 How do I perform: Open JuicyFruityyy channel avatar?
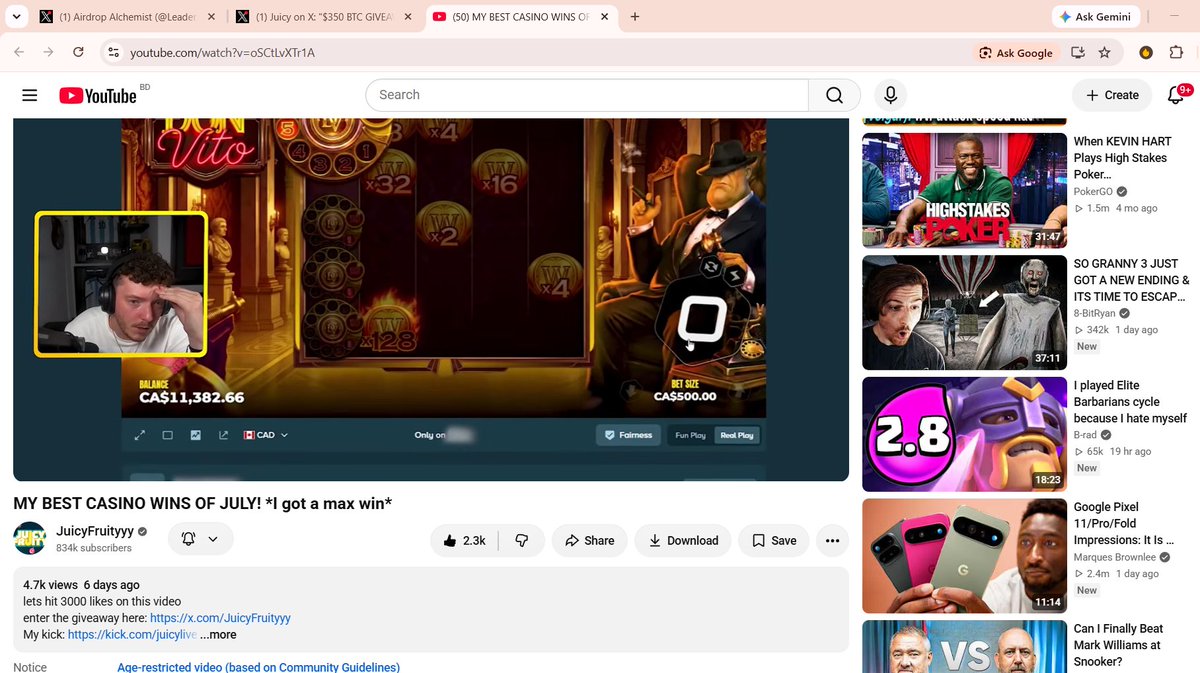[29, 538]
